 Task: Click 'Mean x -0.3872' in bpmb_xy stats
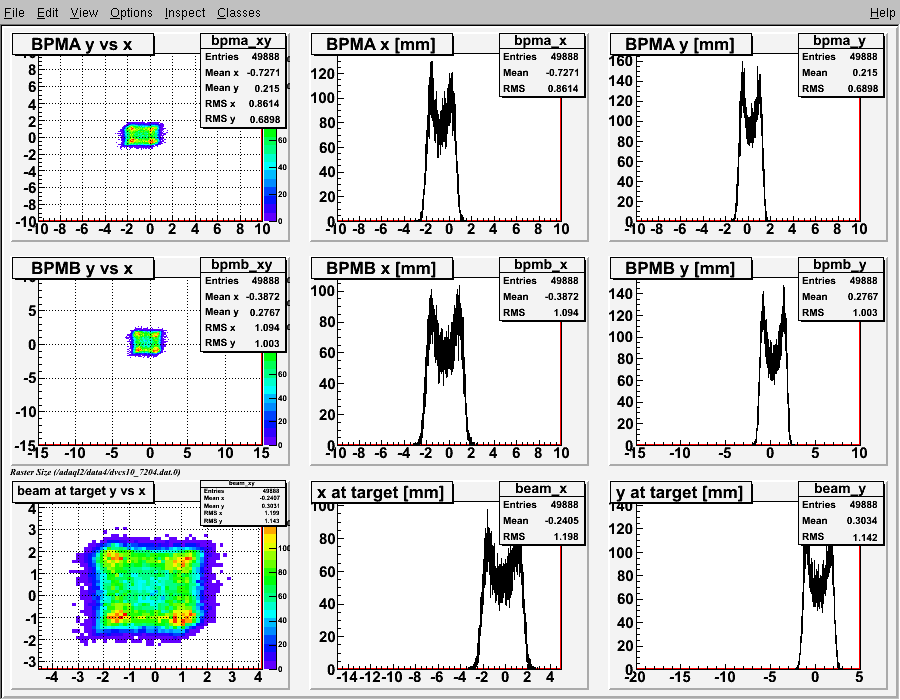pos(242,297)
